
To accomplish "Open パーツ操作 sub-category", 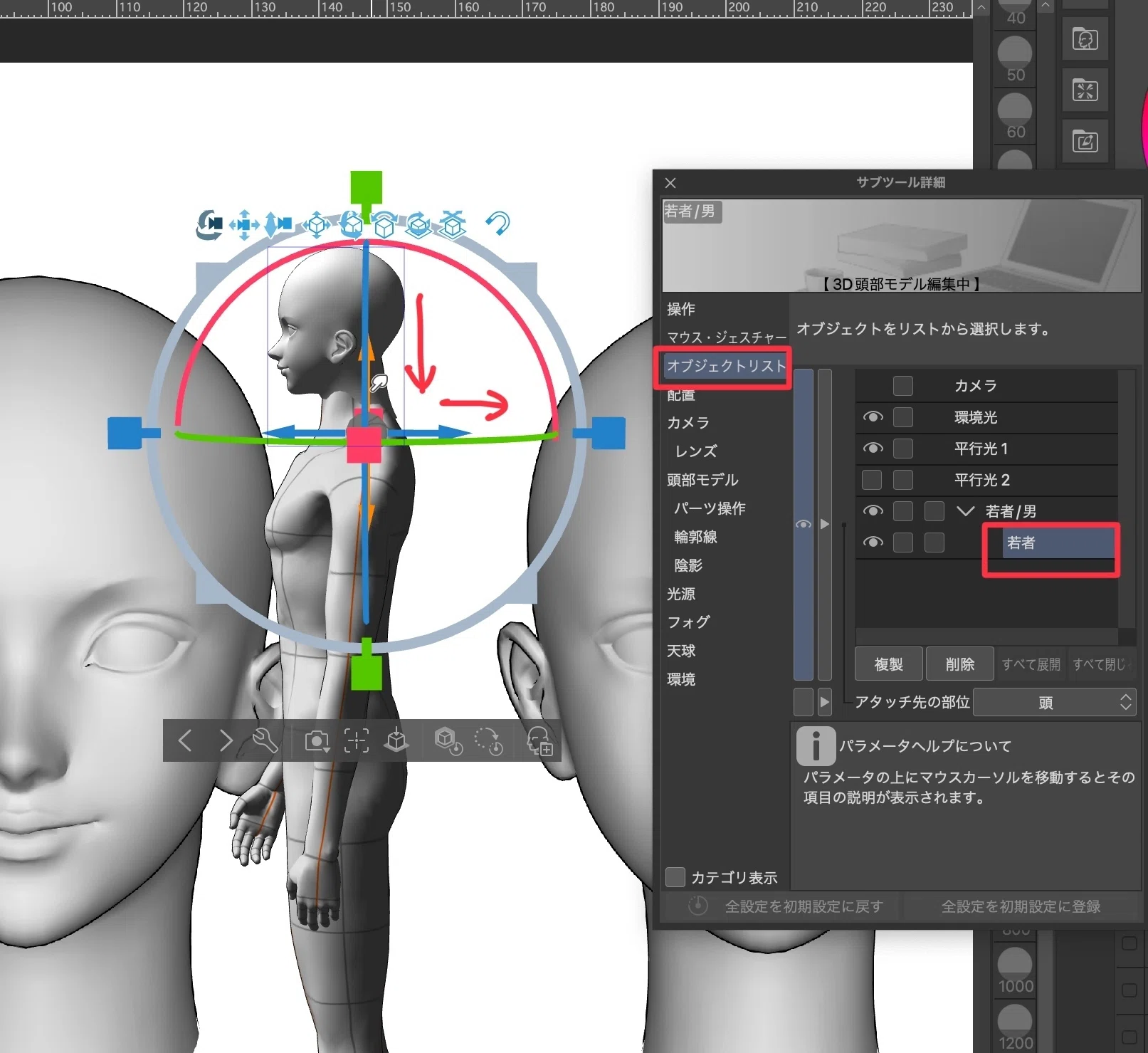I will 710,508.
